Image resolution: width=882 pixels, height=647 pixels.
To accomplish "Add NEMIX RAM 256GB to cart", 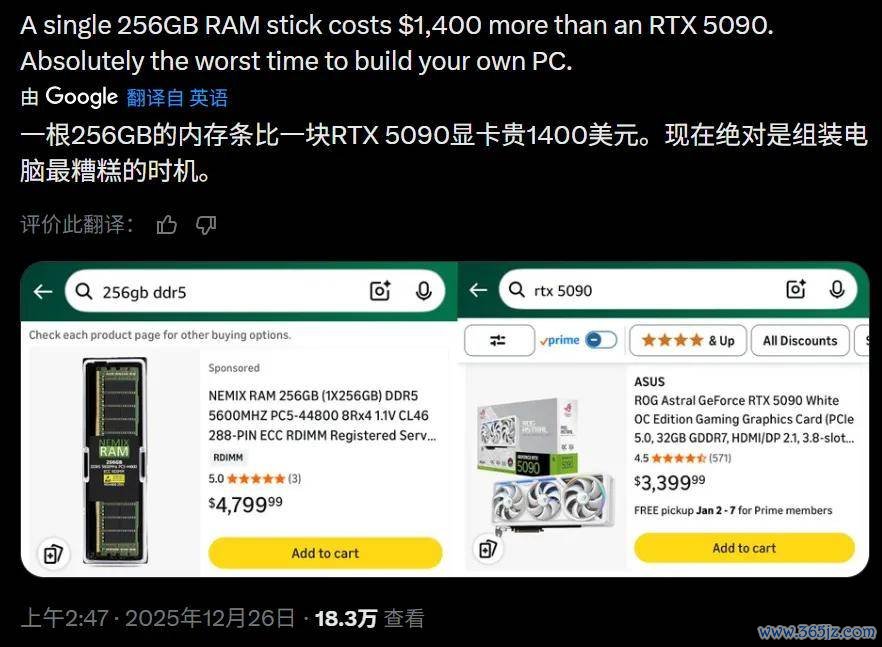I will pyautogui.click(x=325, y=553).
